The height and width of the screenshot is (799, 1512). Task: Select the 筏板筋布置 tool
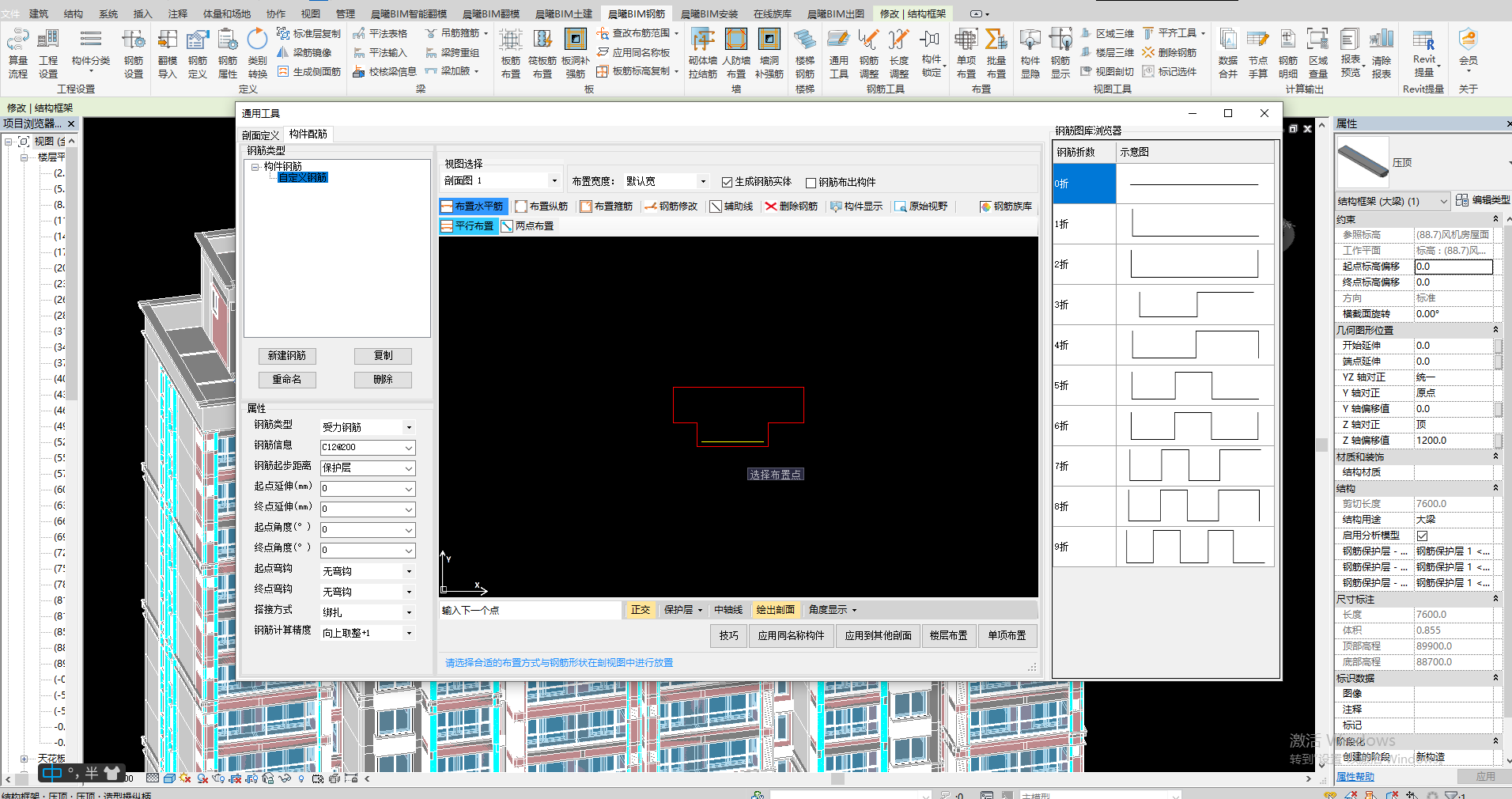coord(542,53)
